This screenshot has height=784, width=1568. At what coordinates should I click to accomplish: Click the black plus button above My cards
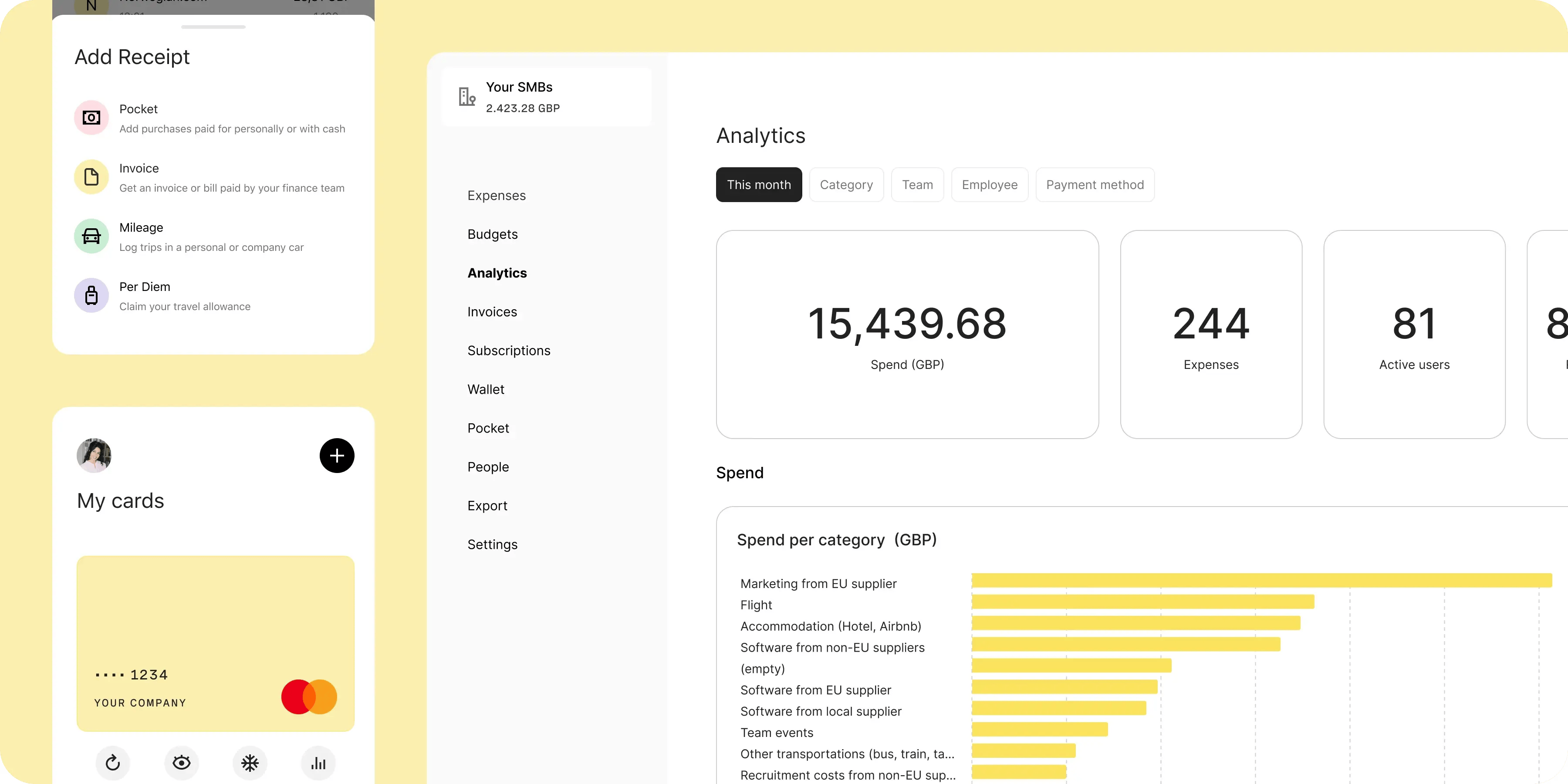[337, 455]
